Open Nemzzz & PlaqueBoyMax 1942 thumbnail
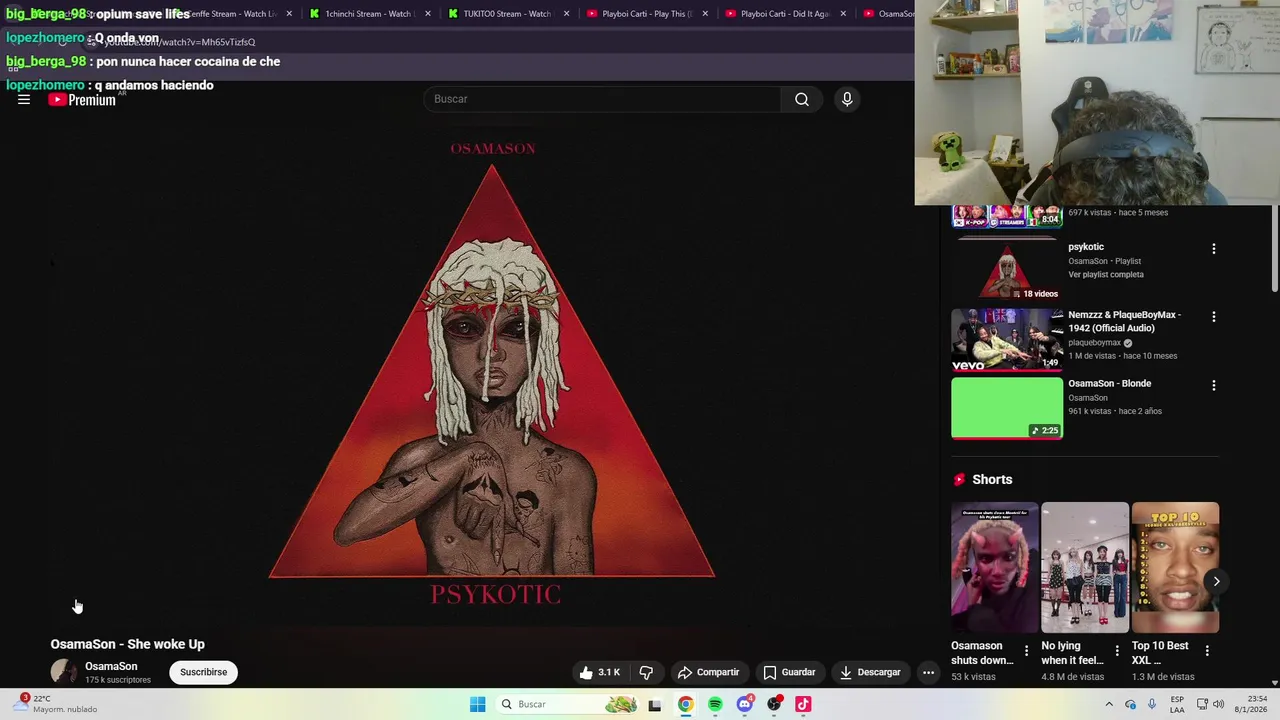The height and width of the screenshot is (720, 1280). click(1007, 340)
